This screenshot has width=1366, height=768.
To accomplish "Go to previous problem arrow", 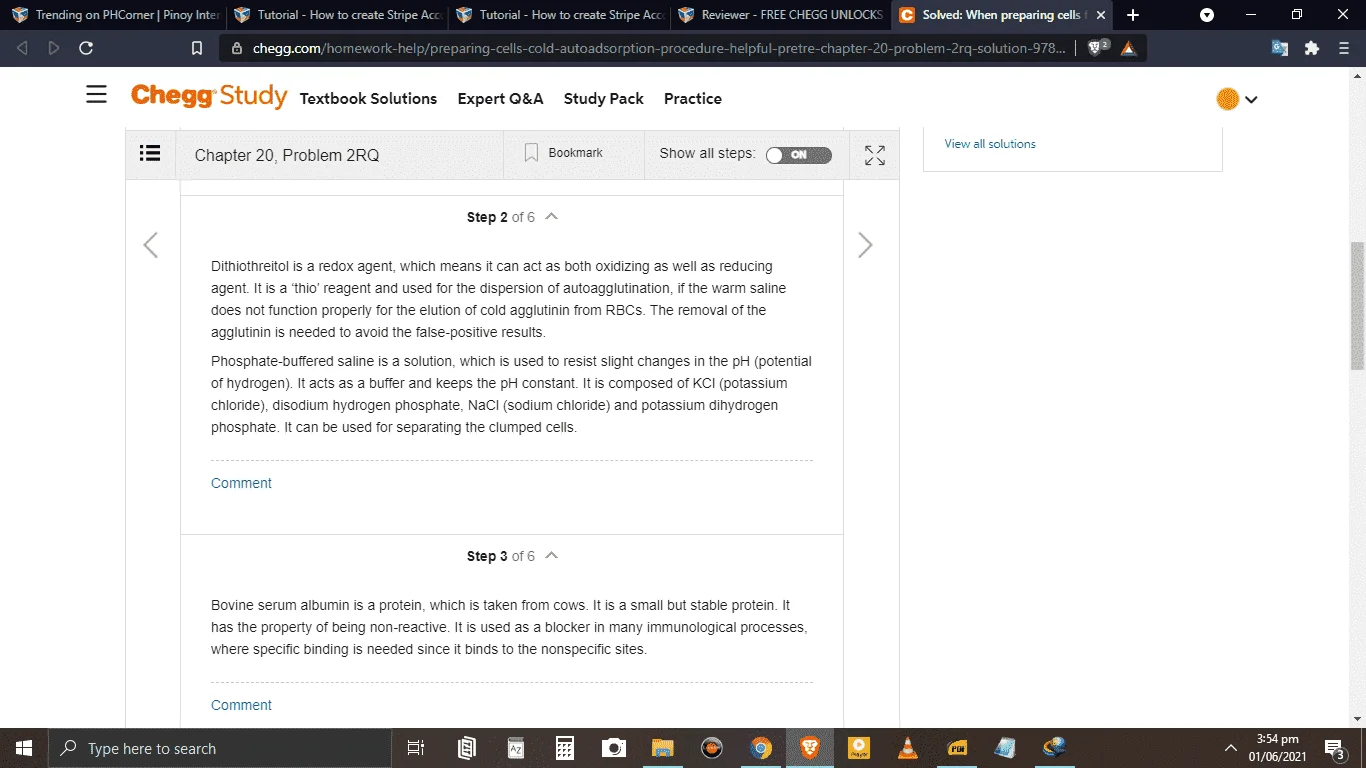I will coord(150,245).
